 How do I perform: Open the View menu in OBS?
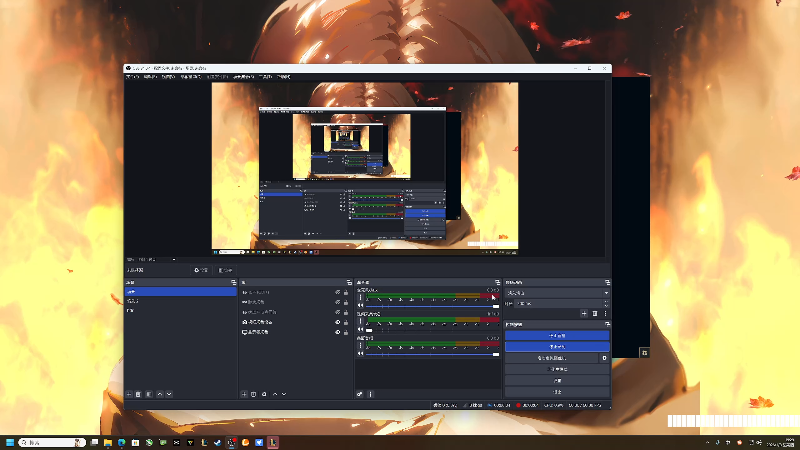click(168, 77)
